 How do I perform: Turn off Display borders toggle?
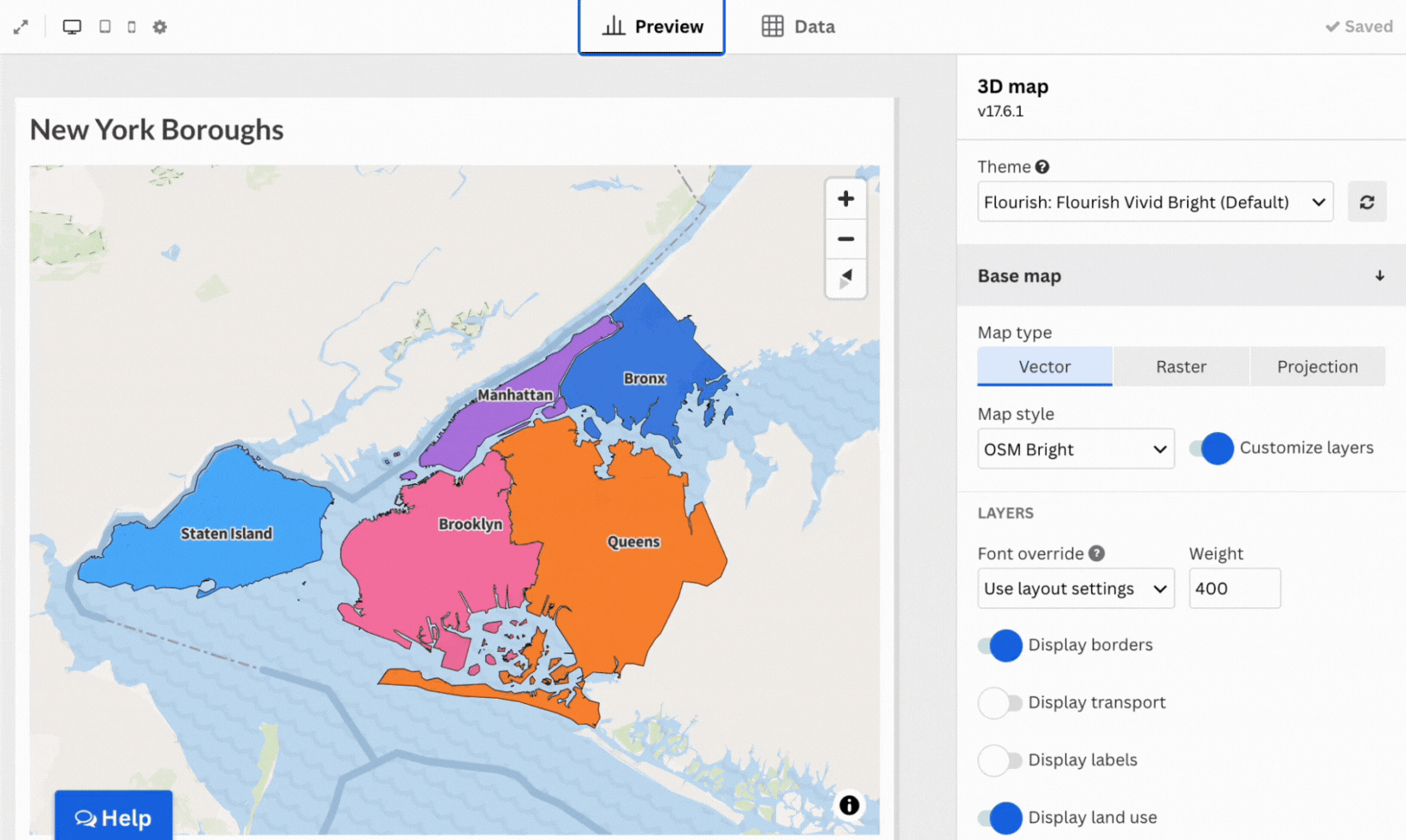(x=1000, y=645)
